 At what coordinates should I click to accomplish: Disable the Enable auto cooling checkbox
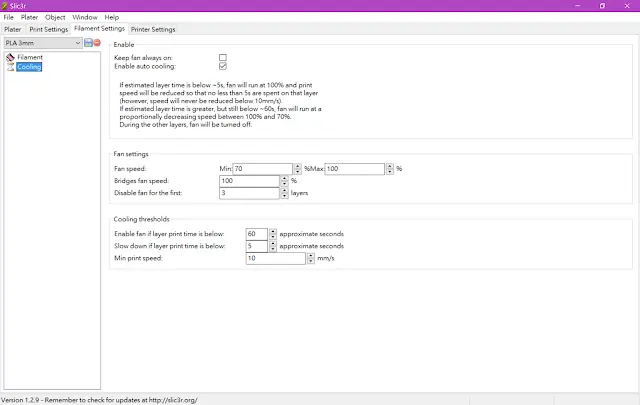[x=223, y=66]
